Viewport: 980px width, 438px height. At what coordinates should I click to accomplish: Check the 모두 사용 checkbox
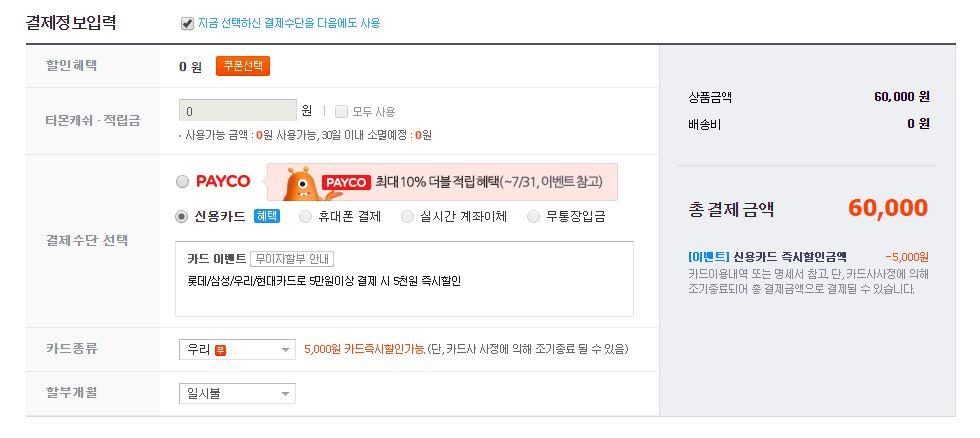click(x=341, y=111)
